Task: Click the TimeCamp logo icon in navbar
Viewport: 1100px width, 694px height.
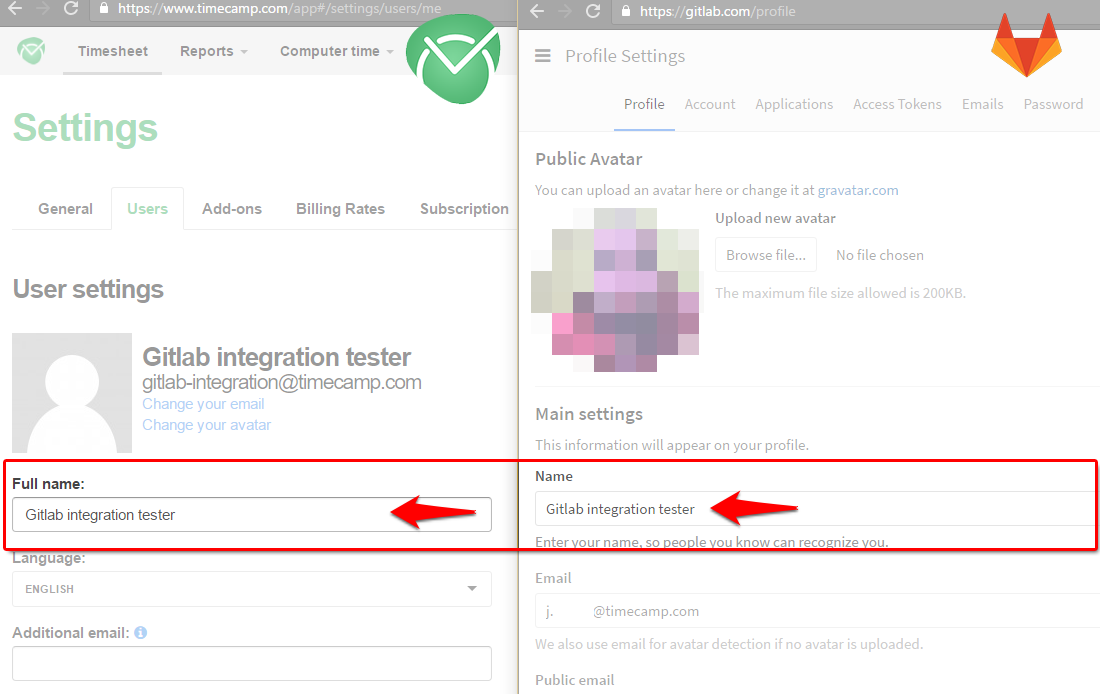Action: pos(32,51)
